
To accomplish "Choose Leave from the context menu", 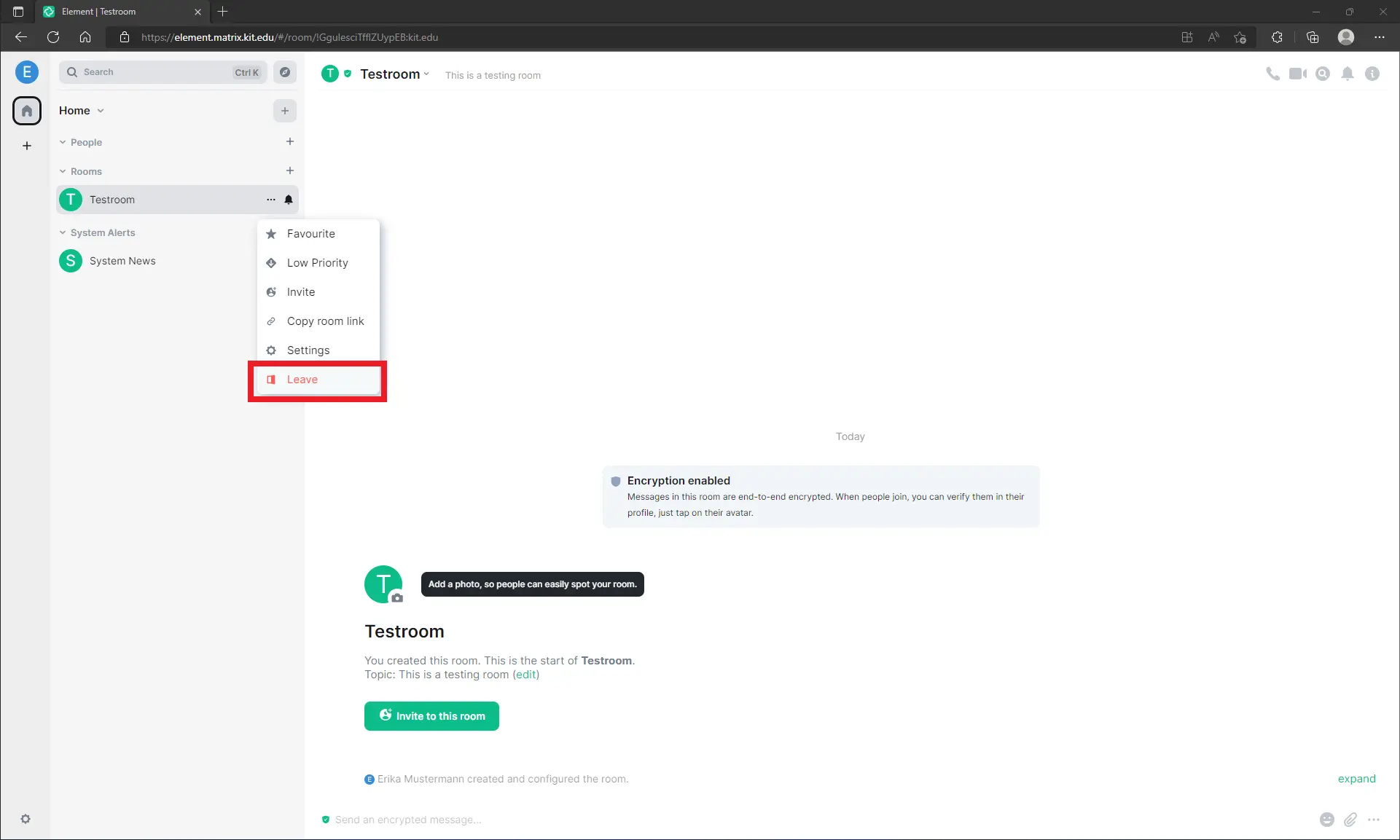I will pyautogui.click(x=302, y=380).
